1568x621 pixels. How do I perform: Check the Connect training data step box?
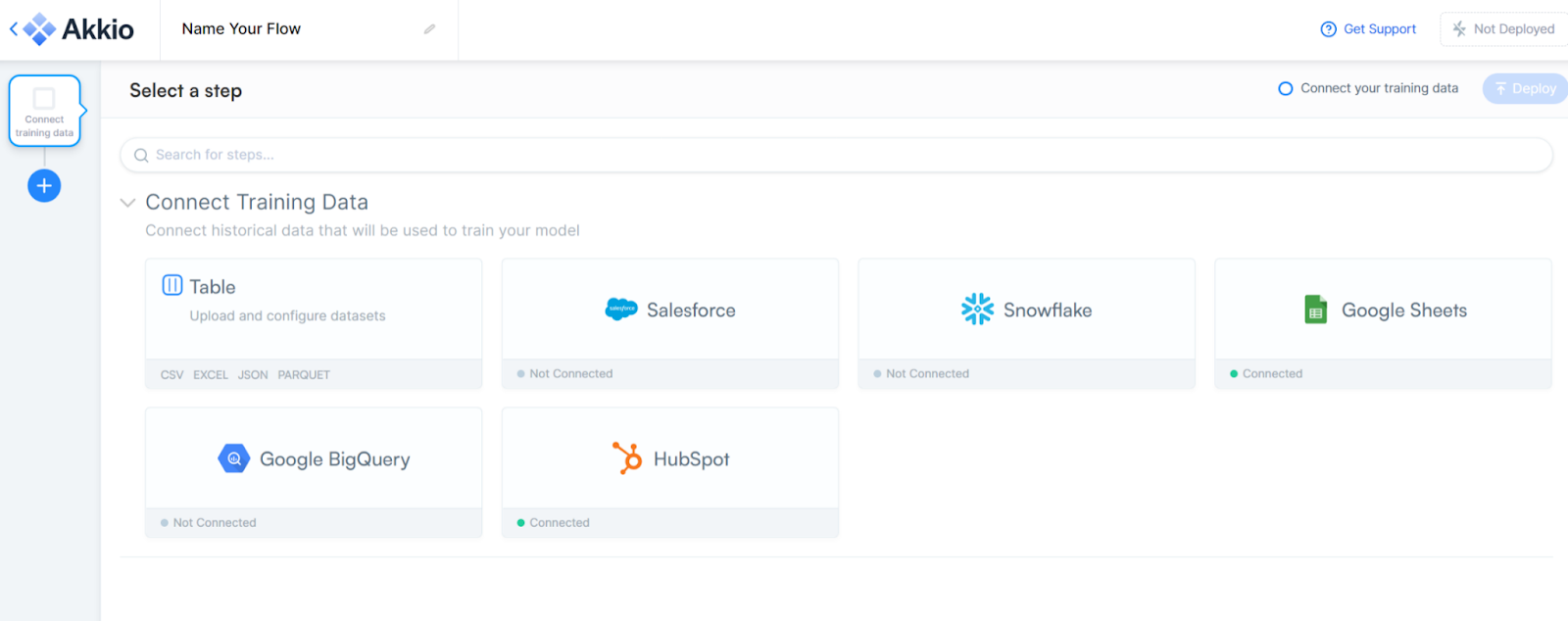tap(44, 98)
